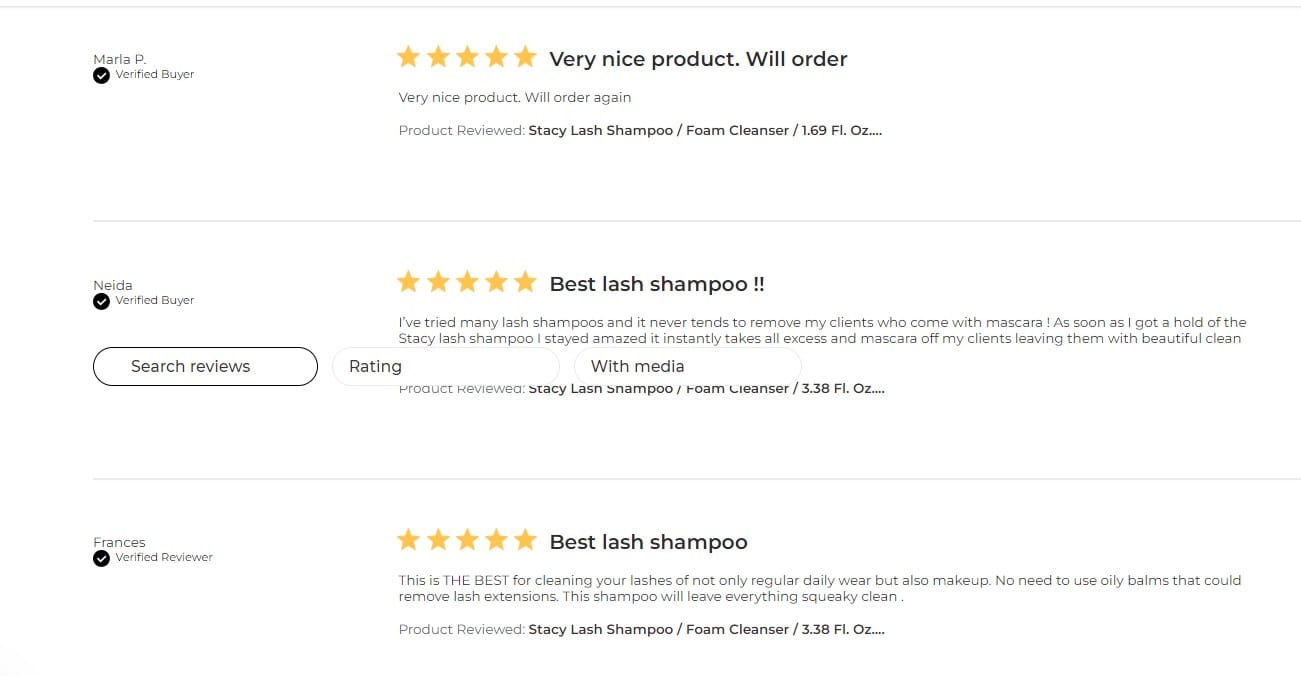Click the fifth star of Frances's rating

coord(525,541)
